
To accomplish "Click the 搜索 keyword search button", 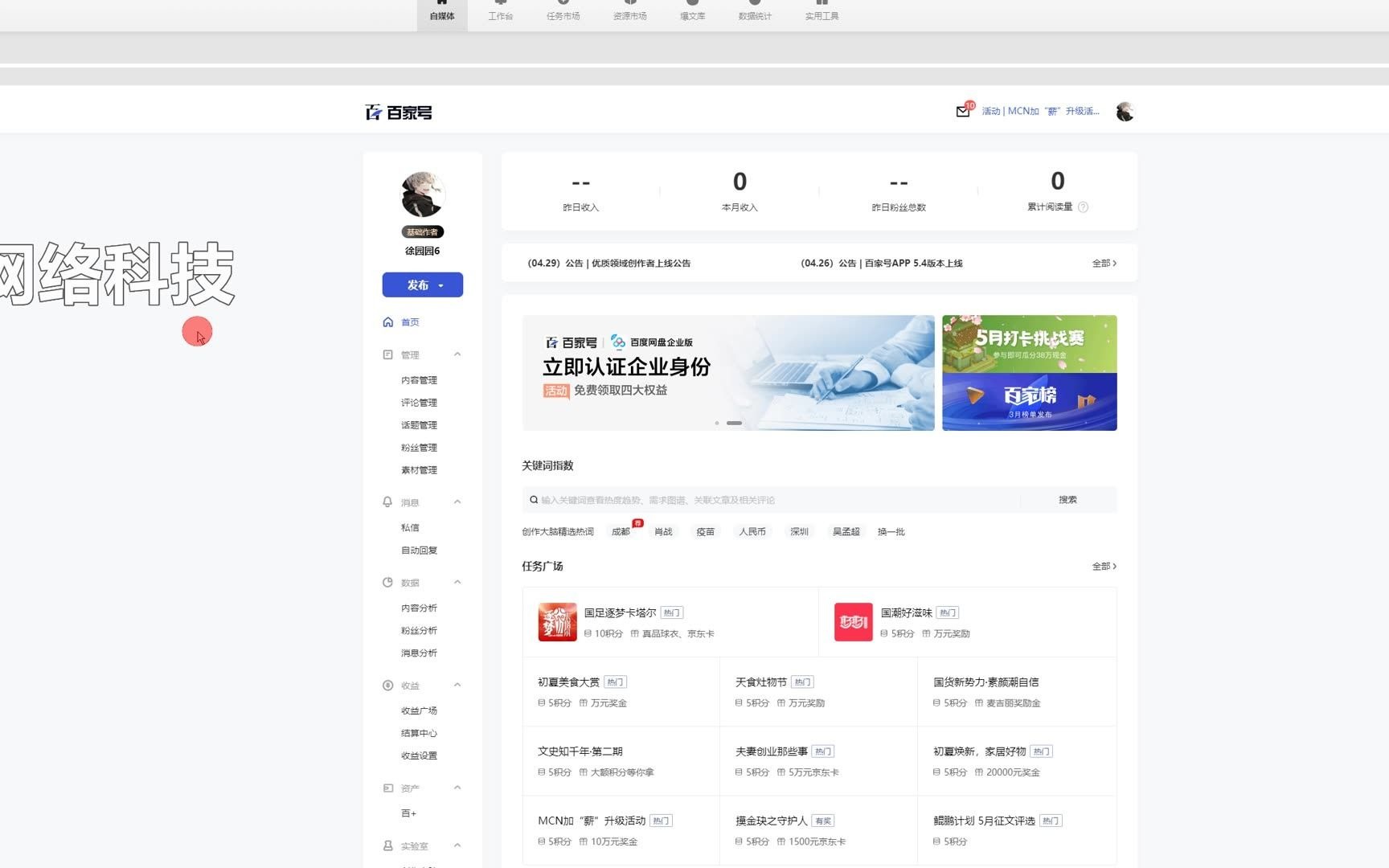I will point(1067,500).
